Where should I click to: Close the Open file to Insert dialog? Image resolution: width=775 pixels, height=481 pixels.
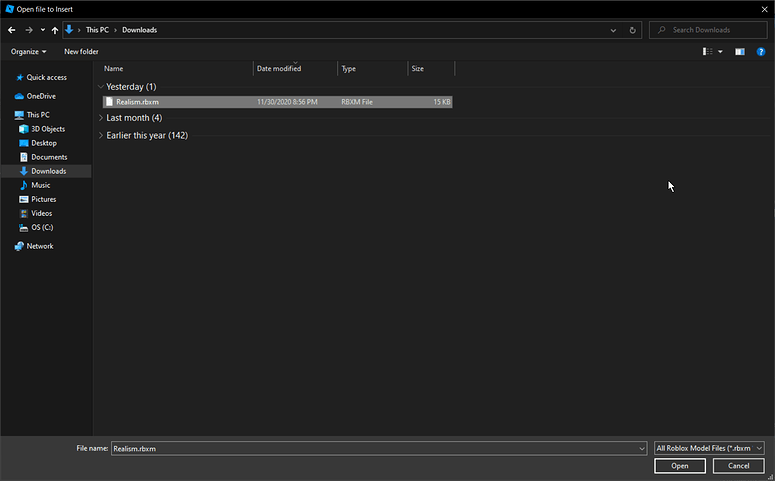[x=764, y=9]
